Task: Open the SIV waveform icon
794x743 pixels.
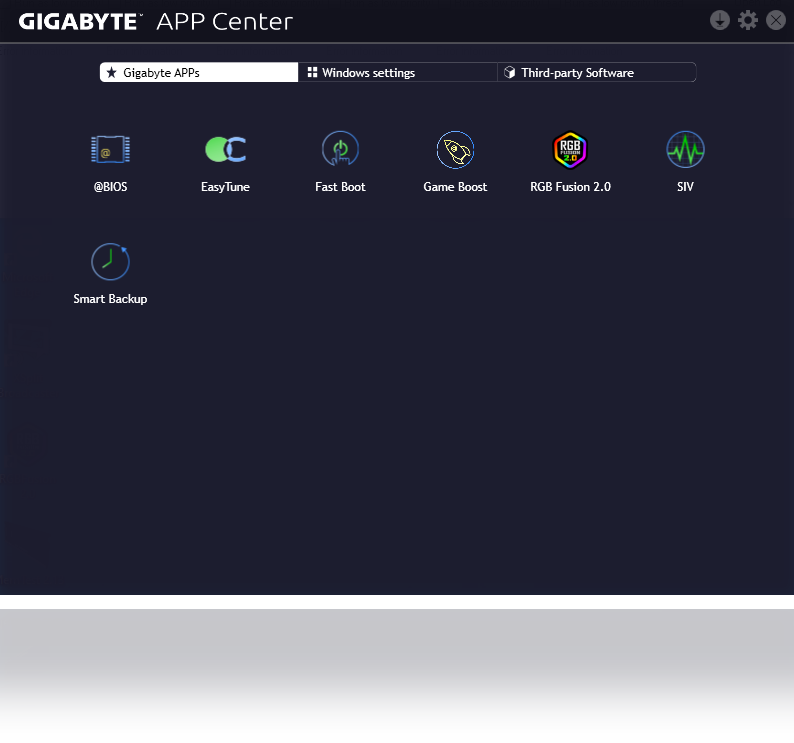Action: tap(685, 151)
